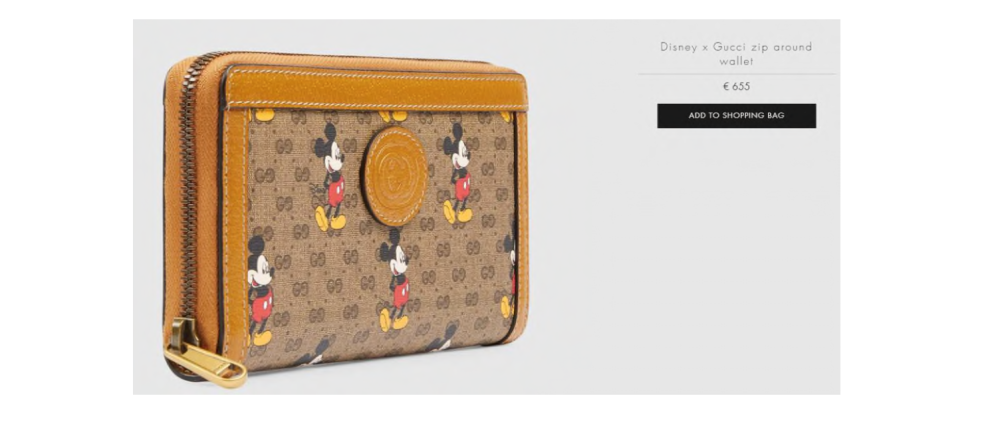
Task: Select the € 655 price text
Action: point(736,87)
